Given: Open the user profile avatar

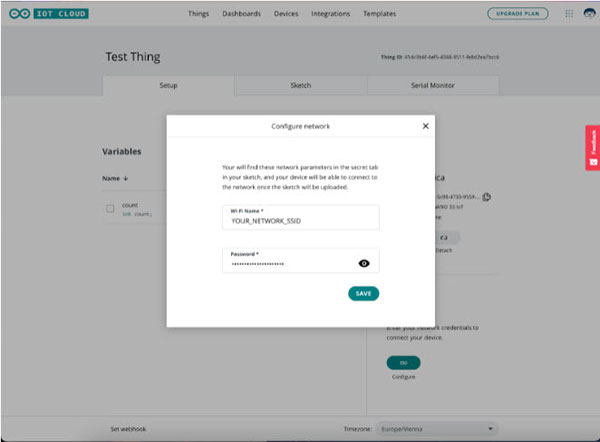Looking at the screenshot, I should click(x=587, y=14).
